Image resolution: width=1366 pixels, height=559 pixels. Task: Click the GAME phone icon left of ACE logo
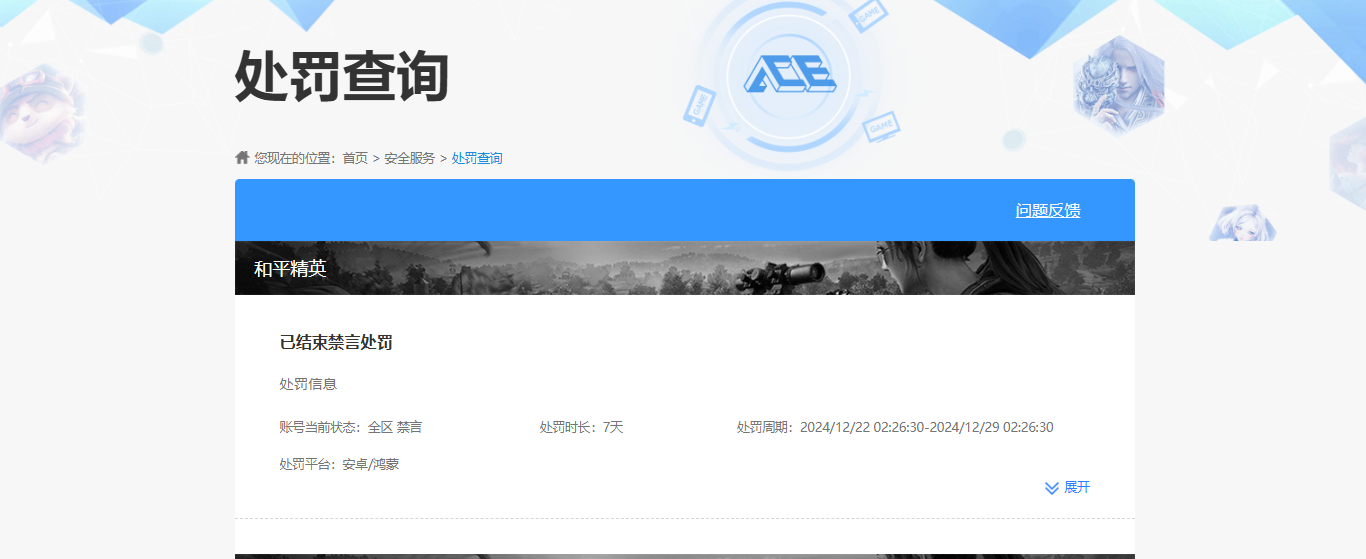point(699,104)
